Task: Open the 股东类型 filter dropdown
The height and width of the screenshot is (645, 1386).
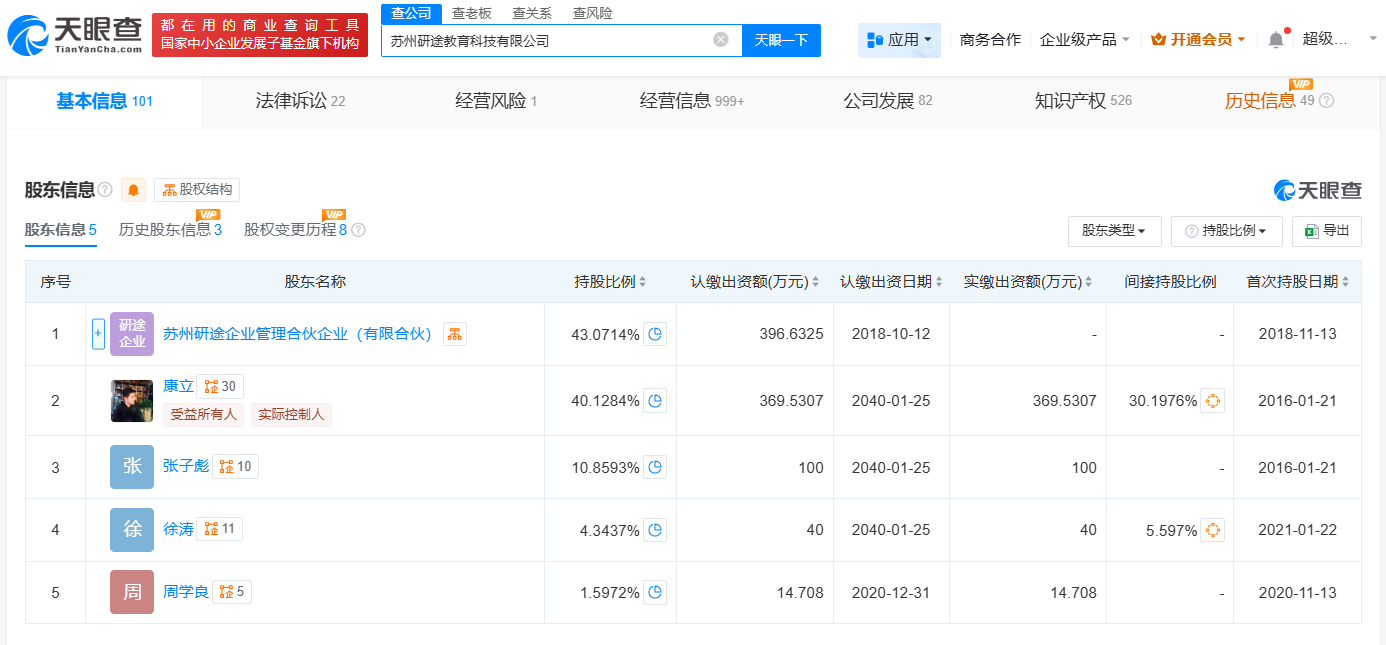Action: (x=1113, y=231)
